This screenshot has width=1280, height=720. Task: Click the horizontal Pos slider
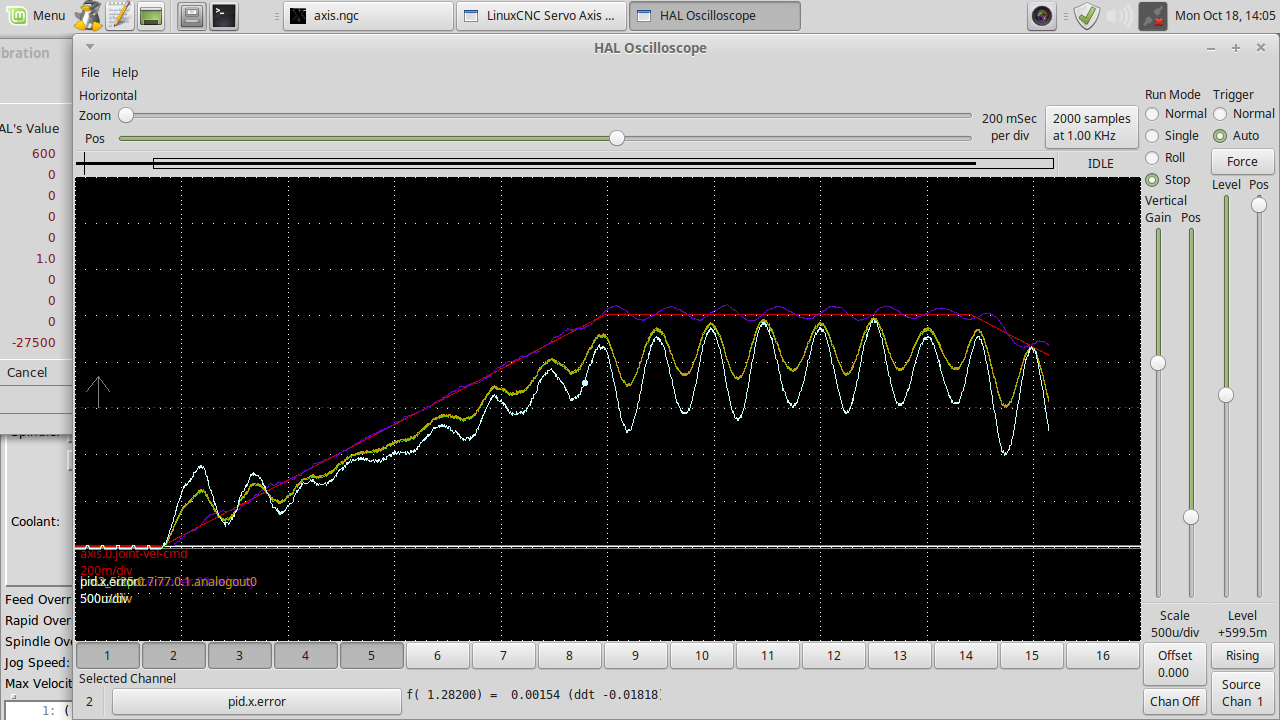545,138
